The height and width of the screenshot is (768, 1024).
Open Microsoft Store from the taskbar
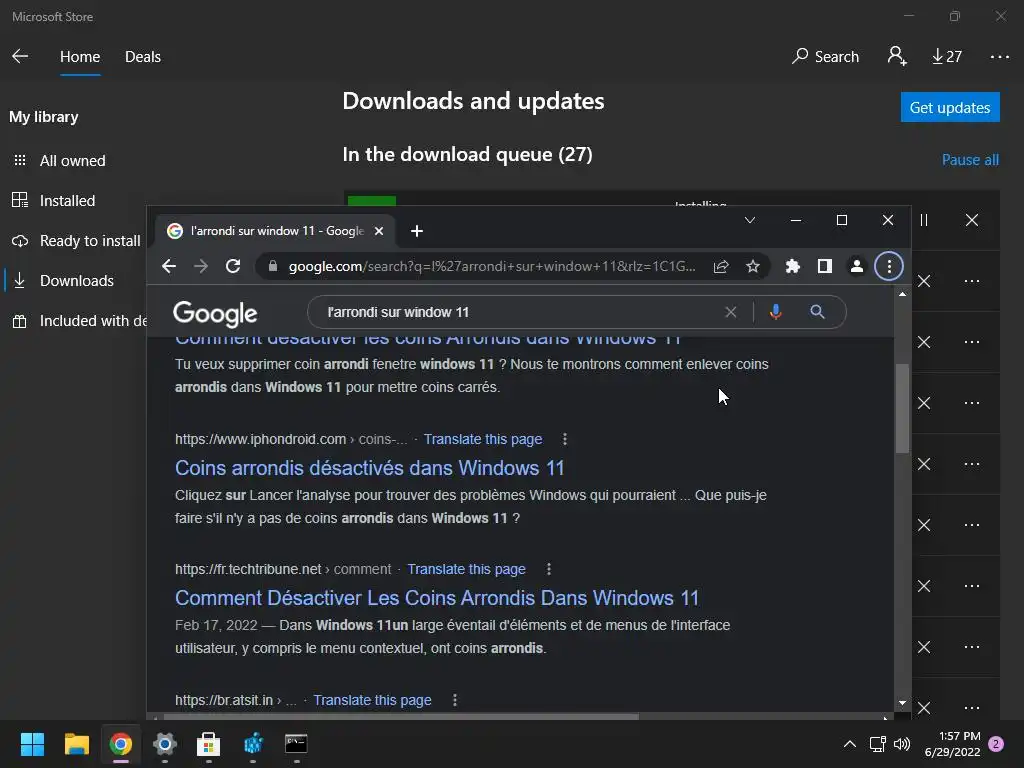(x=208, y=744)
